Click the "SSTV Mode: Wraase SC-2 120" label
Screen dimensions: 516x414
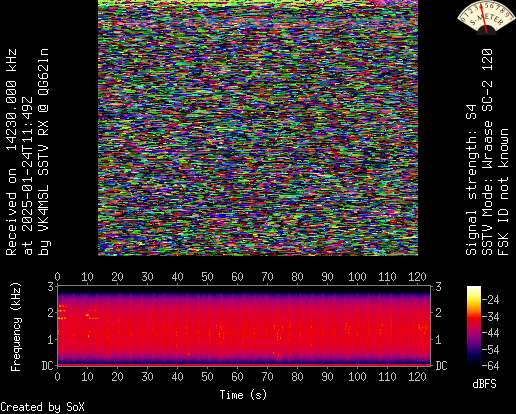click(x=487, y=152)
